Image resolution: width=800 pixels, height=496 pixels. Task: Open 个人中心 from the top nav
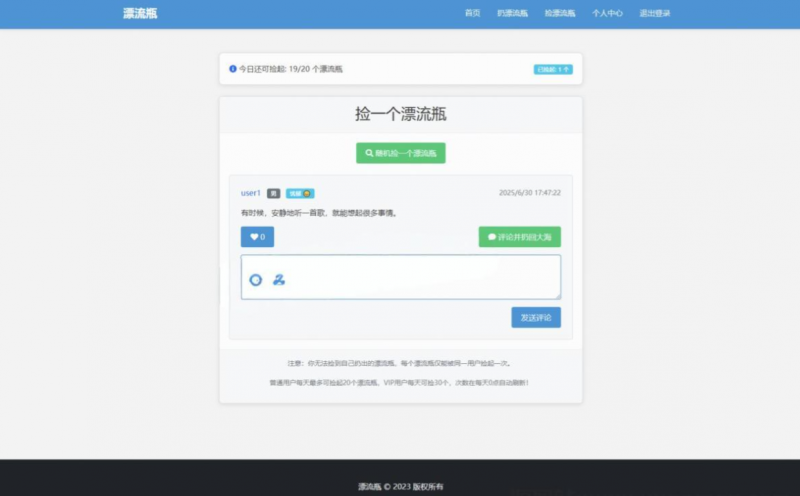[607, 14]
